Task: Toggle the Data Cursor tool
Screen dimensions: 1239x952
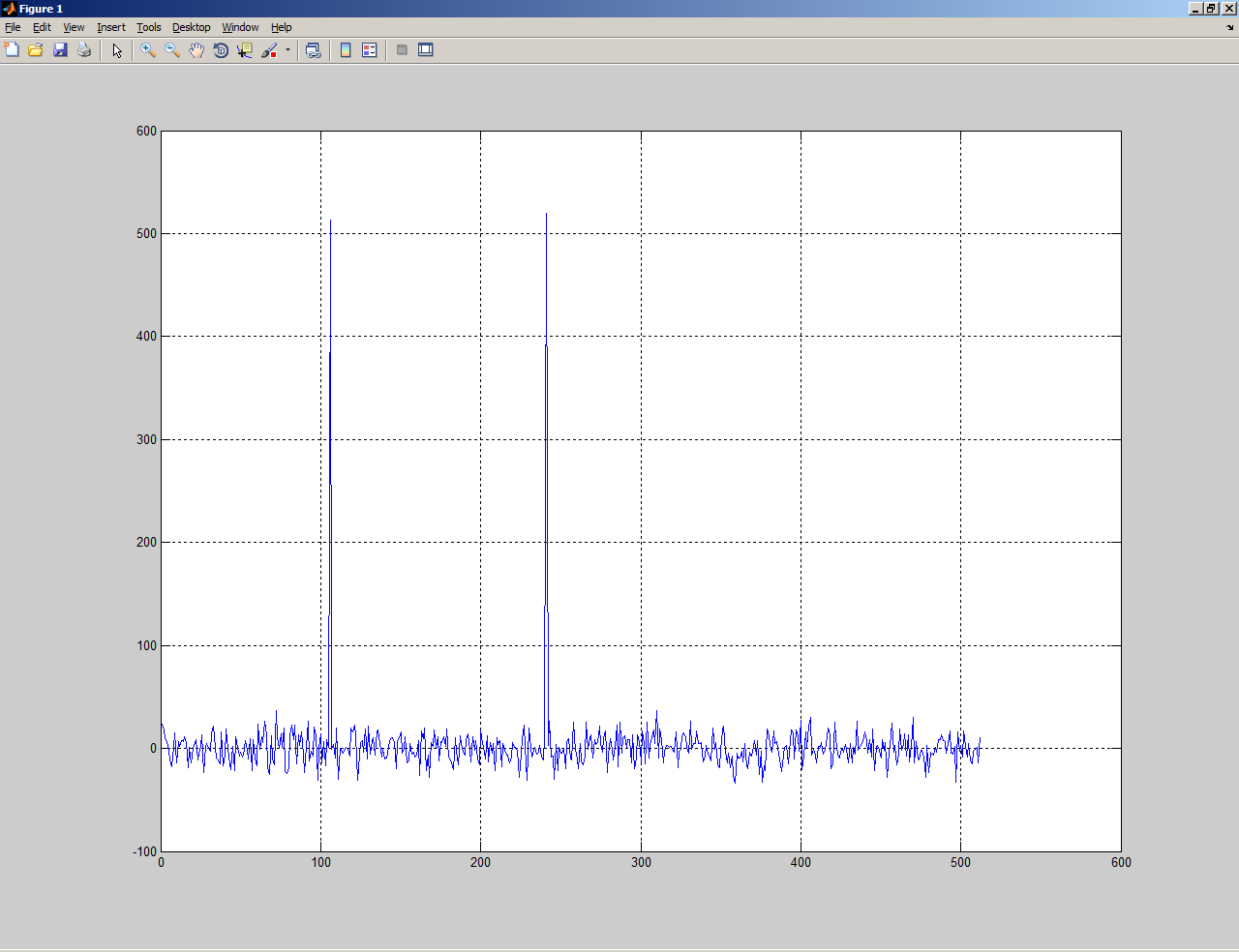Action: (245, 50)
